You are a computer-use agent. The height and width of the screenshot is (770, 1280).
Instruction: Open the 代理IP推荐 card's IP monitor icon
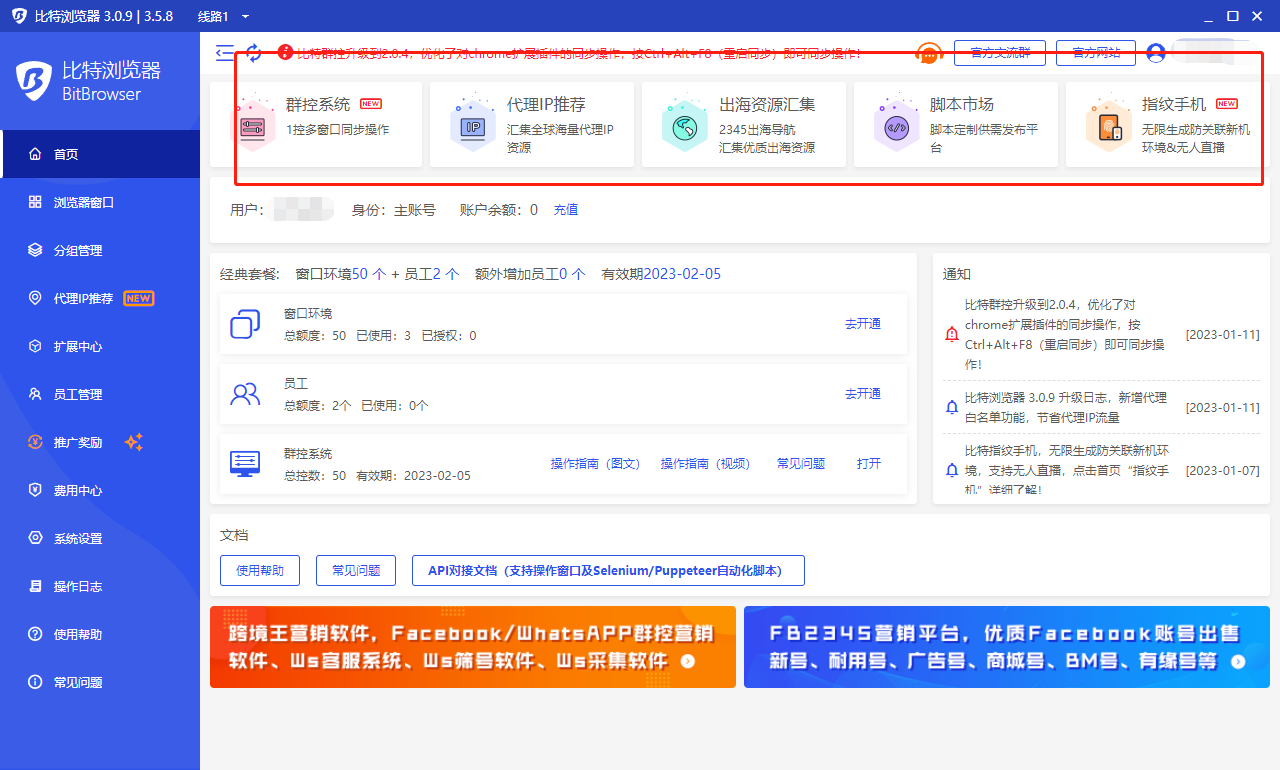point(472,125)
